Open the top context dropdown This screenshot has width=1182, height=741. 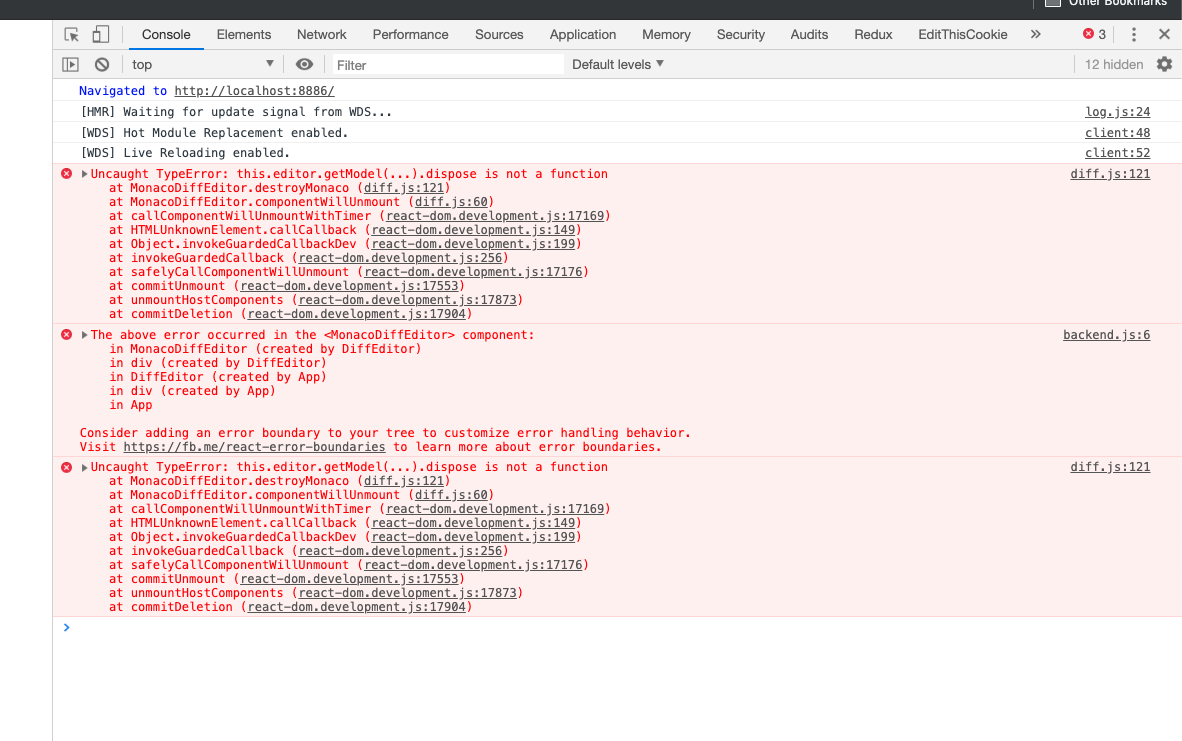(x=202, y=65)
